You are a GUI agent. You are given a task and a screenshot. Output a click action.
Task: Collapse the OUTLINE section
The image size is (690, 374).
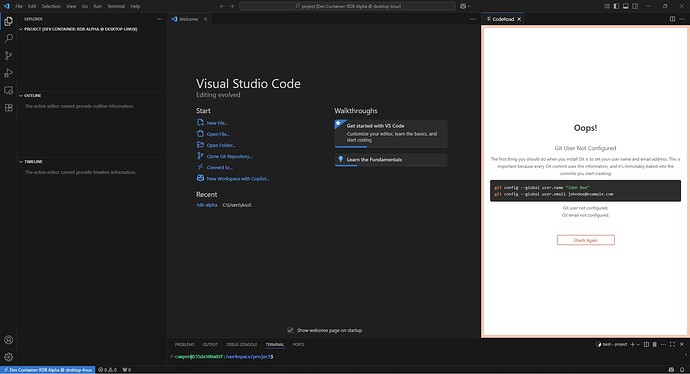[21, 95]
